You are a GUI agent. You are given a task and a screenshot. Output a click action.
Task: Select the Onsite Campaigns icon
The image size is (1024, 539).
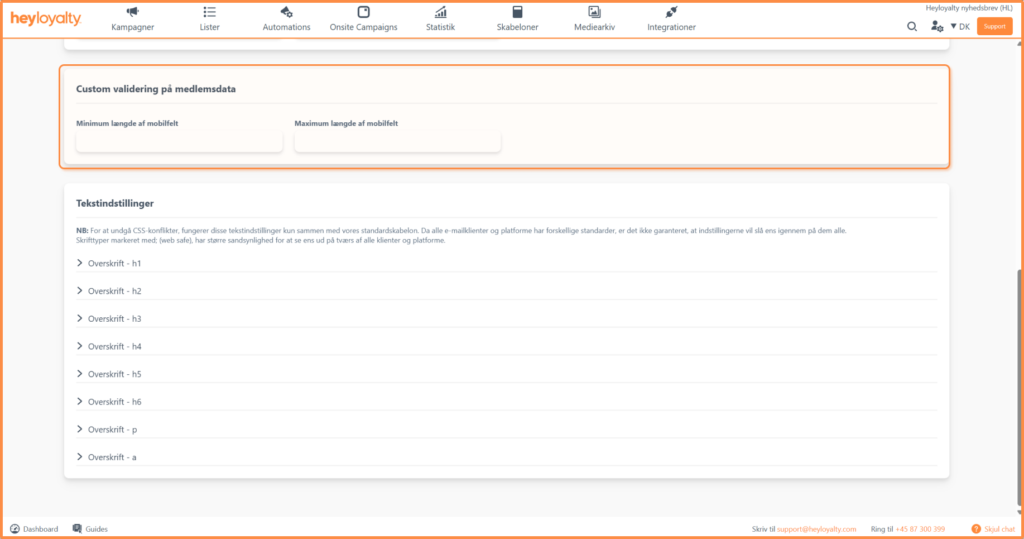tap(363, 12)
